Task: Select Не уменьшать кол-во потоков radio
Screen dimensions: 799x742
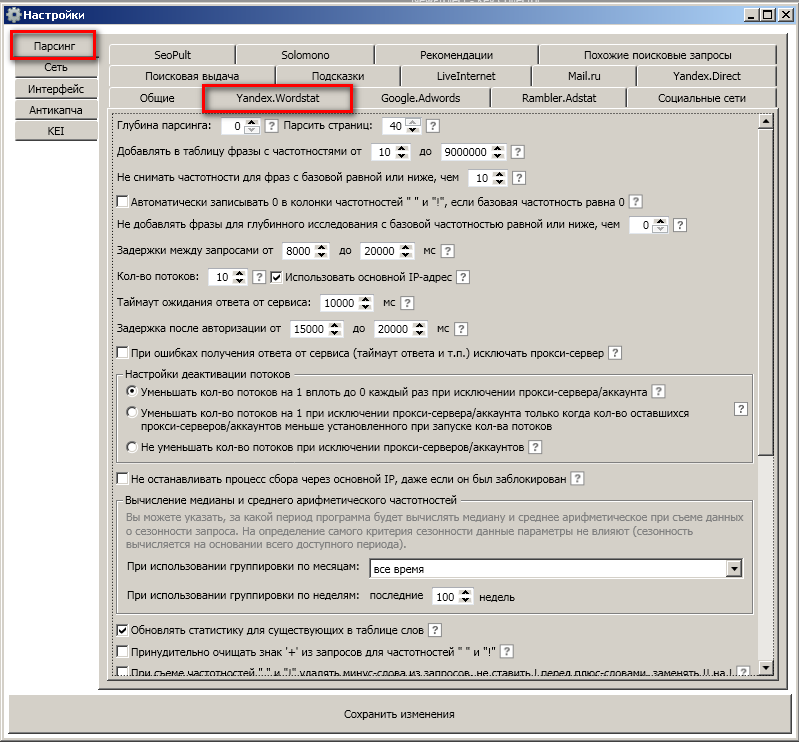Action: (x=132, y=447)
